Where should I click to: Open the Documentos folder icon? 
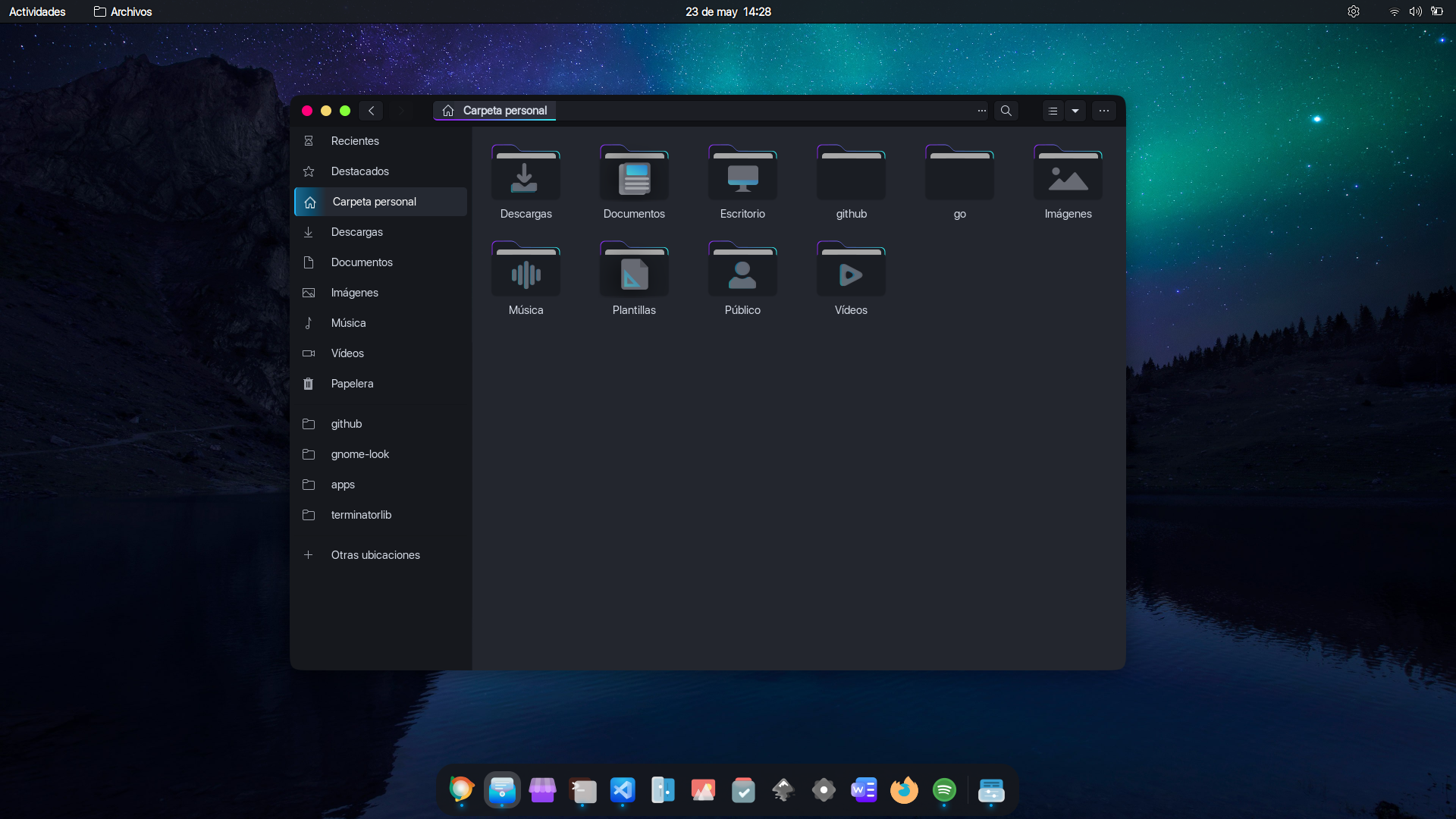point(634,172)
